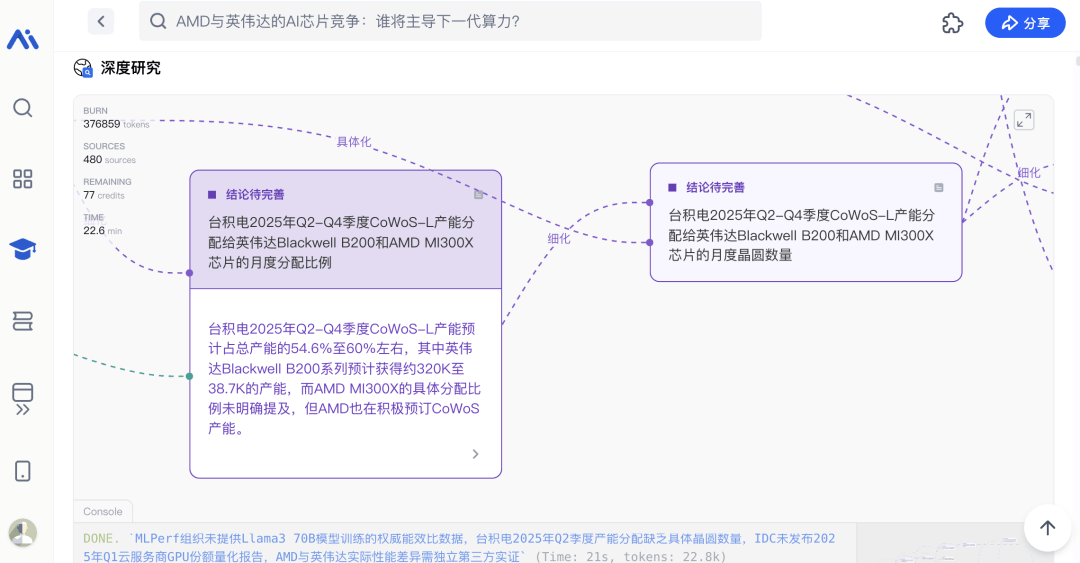The image size is (1080, 563).
Task: Select the 月度晶圆数量 node card
Action: [x=806, y=222]
